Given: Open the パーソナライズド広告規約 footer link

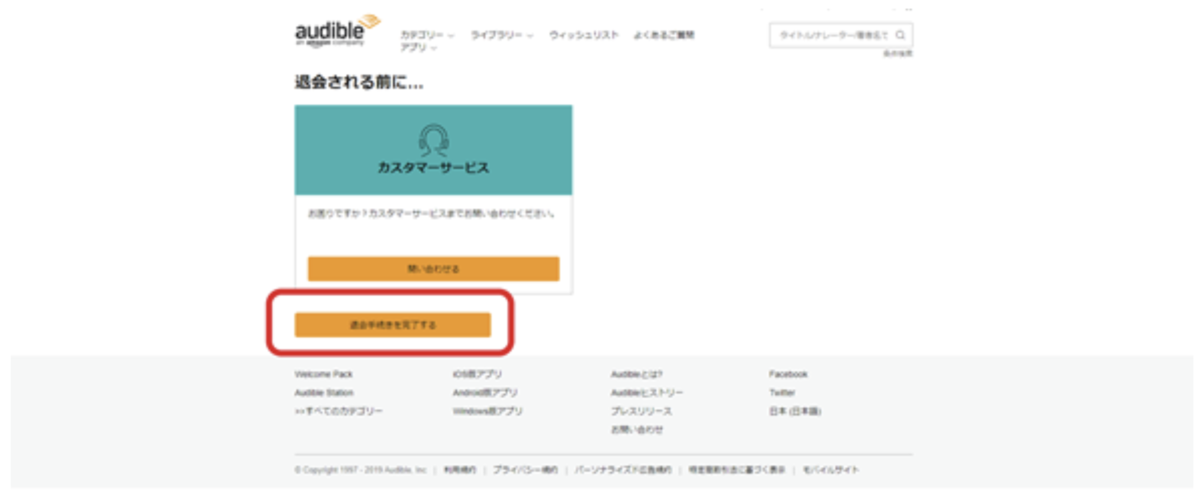Looking at the screenshot, I should pos(624,470).
